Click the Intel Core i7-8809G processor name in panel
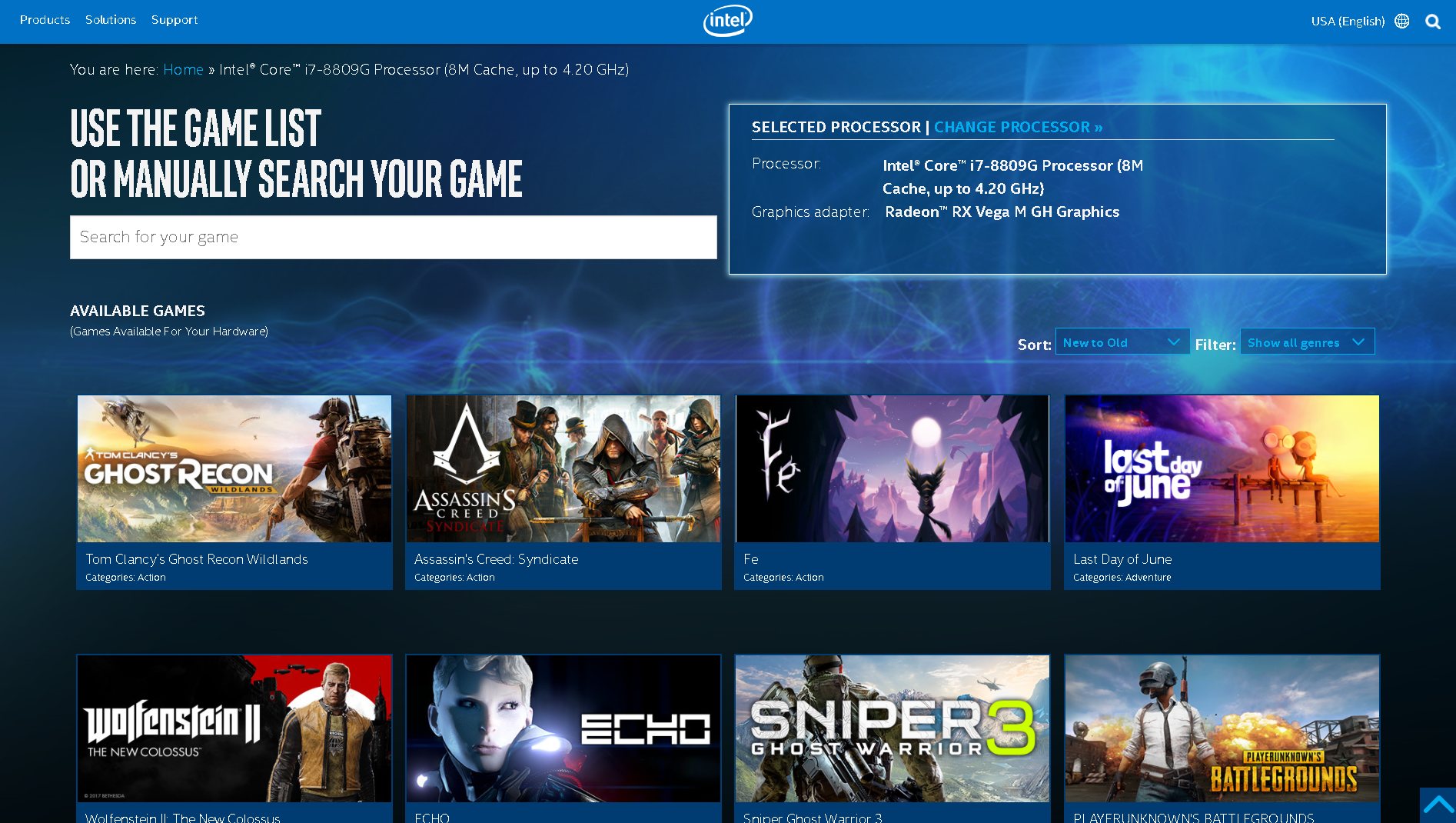1456x823 pixels. coord(1012,177)
